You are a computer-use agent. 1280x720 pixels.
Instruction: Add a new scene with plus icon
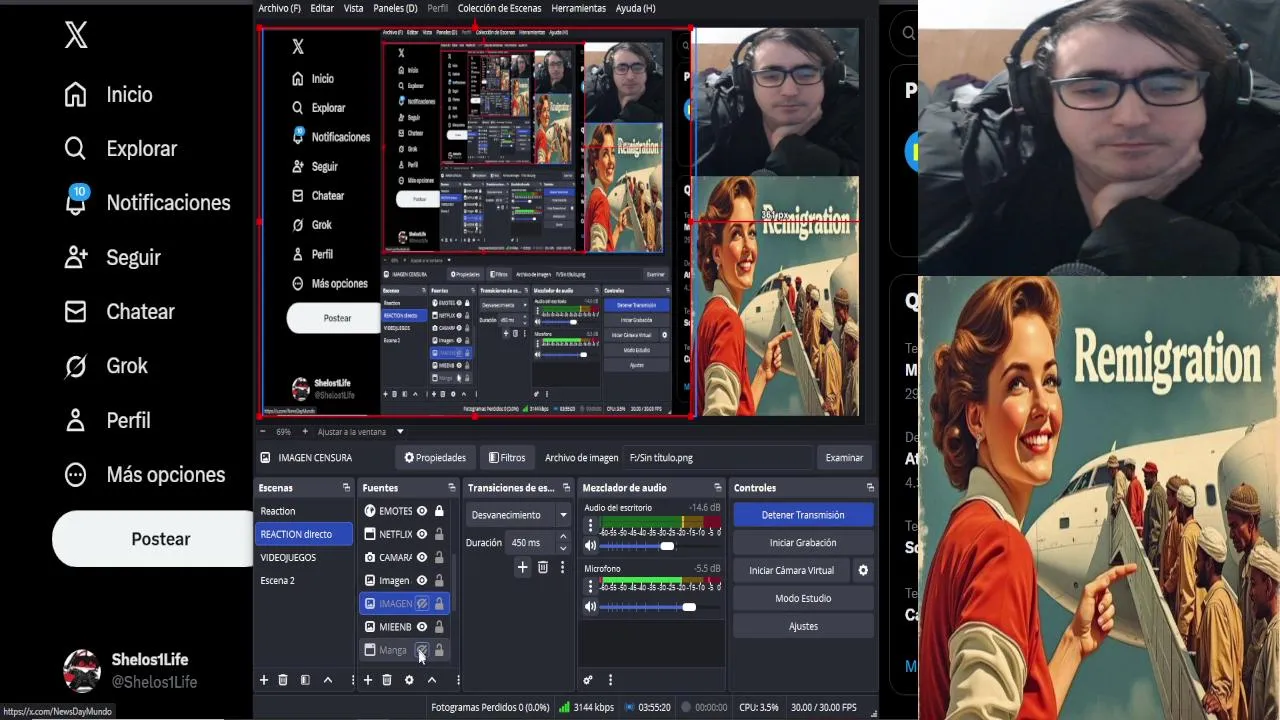click(x=264, y=680)
